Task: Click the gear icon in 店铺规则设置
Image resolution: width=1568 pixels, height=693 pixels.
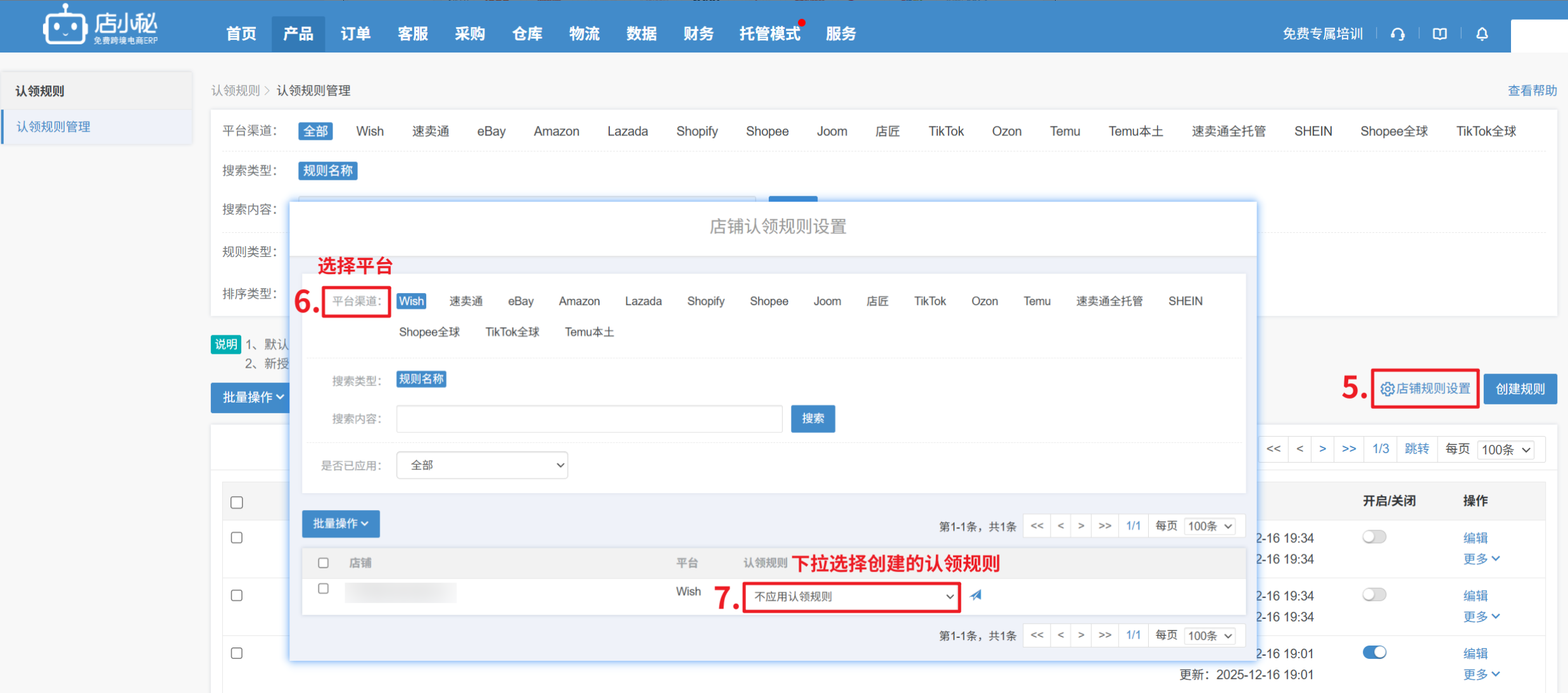Action: click(1387, 389)
